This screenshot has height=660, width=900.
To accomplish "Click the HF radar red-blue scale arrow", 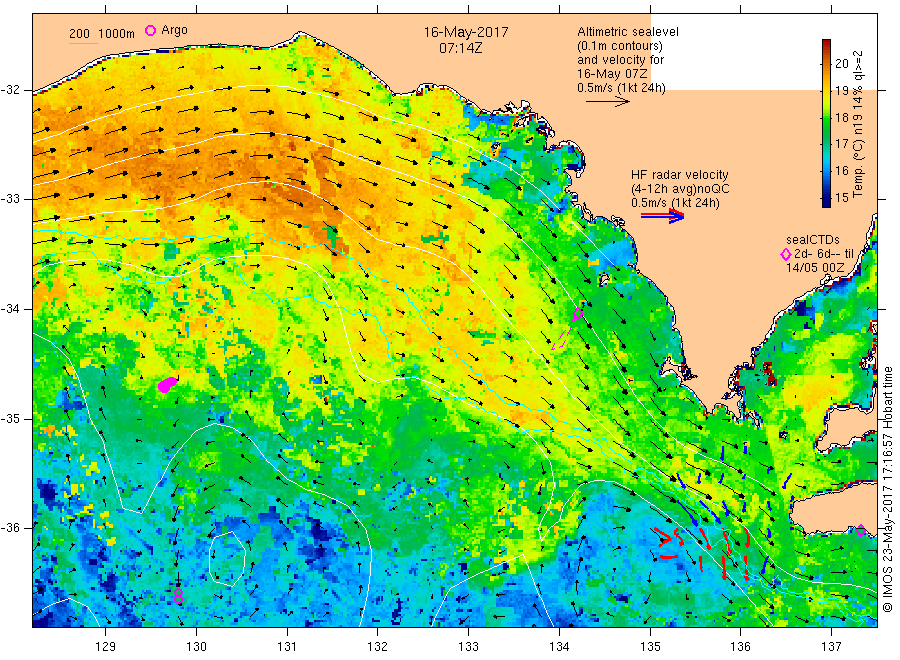I will click(x=663, y=216).
